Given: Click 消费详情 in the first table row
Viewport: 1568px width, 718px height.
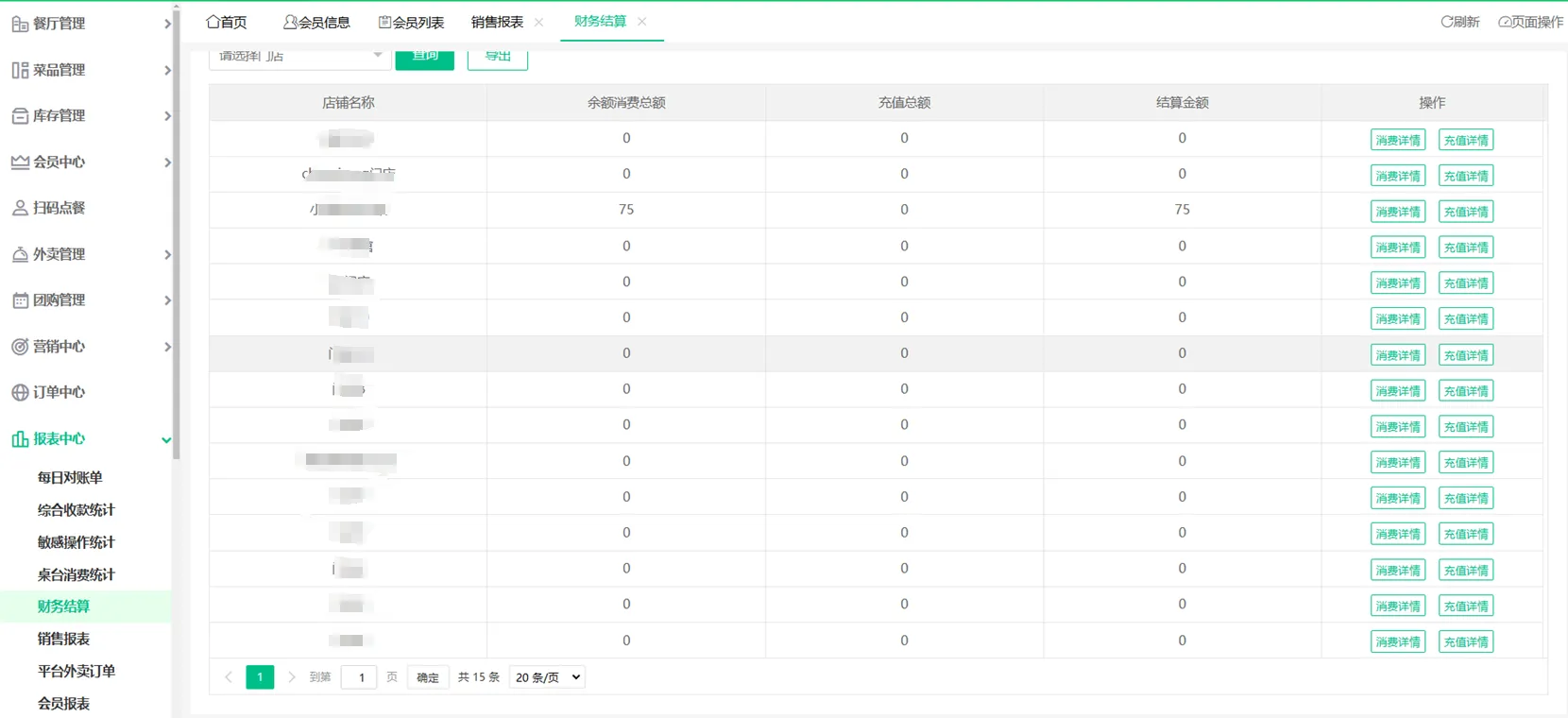Looking at the screenshot, I should tap(1398, 140).
